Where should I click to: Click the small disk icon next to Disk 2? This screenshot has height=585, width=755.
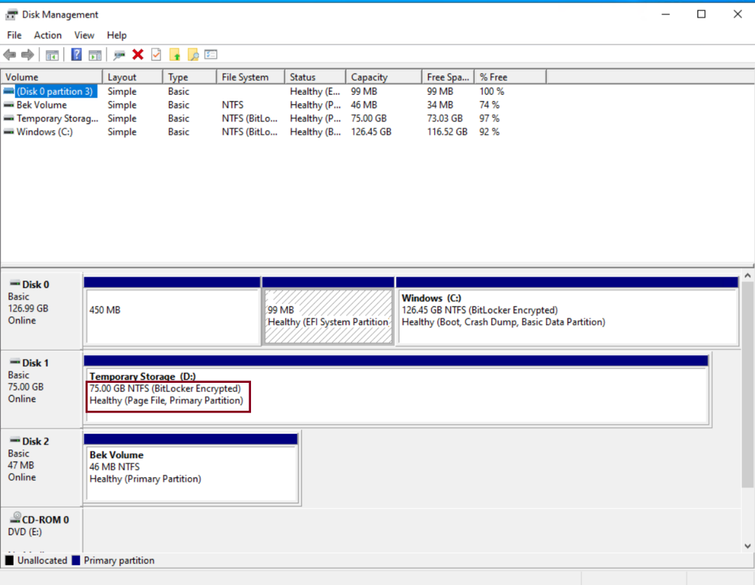15,441
